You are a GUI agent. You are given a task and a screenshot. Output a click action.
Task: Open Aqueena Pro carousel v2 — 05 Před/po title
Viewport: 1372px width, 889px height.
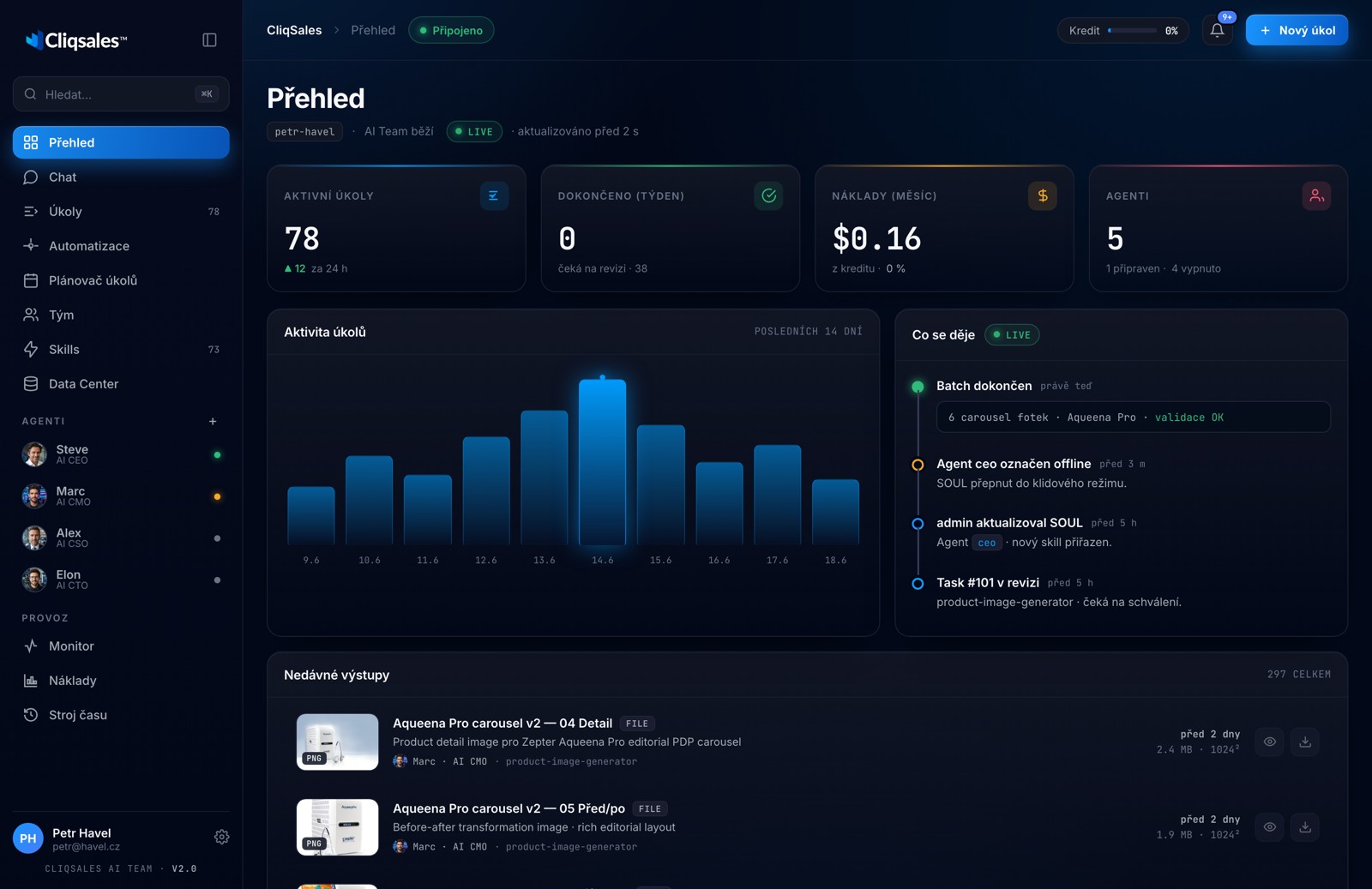pyautogui.click(x=508, y=808)
